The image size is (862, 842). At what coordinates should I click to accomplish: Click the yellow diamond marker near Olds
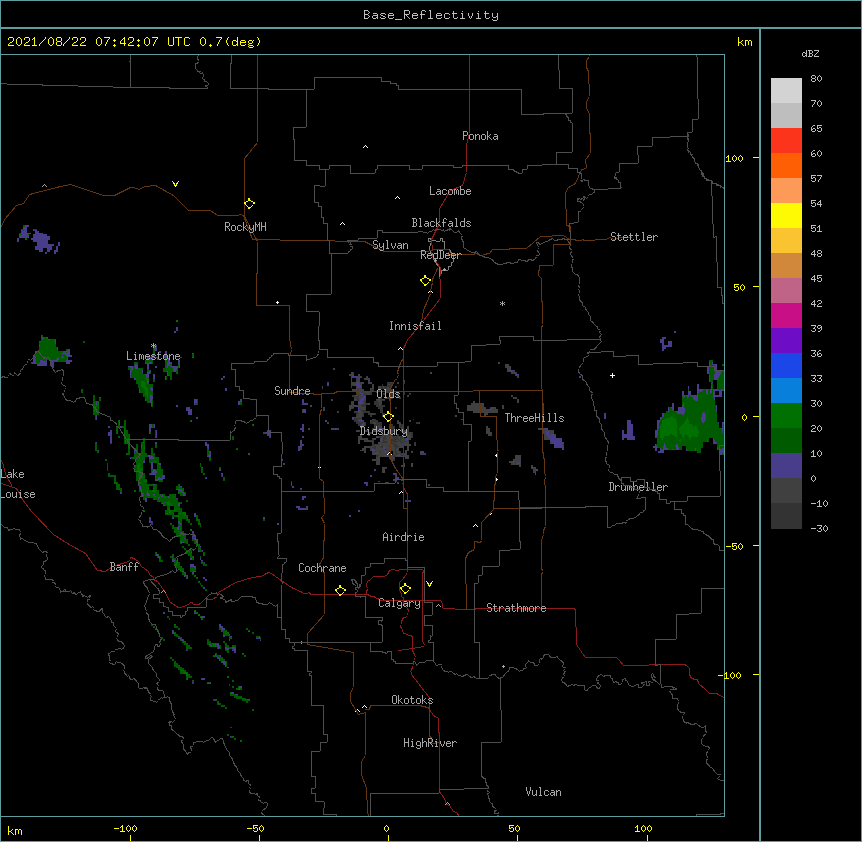coord(388,416)
